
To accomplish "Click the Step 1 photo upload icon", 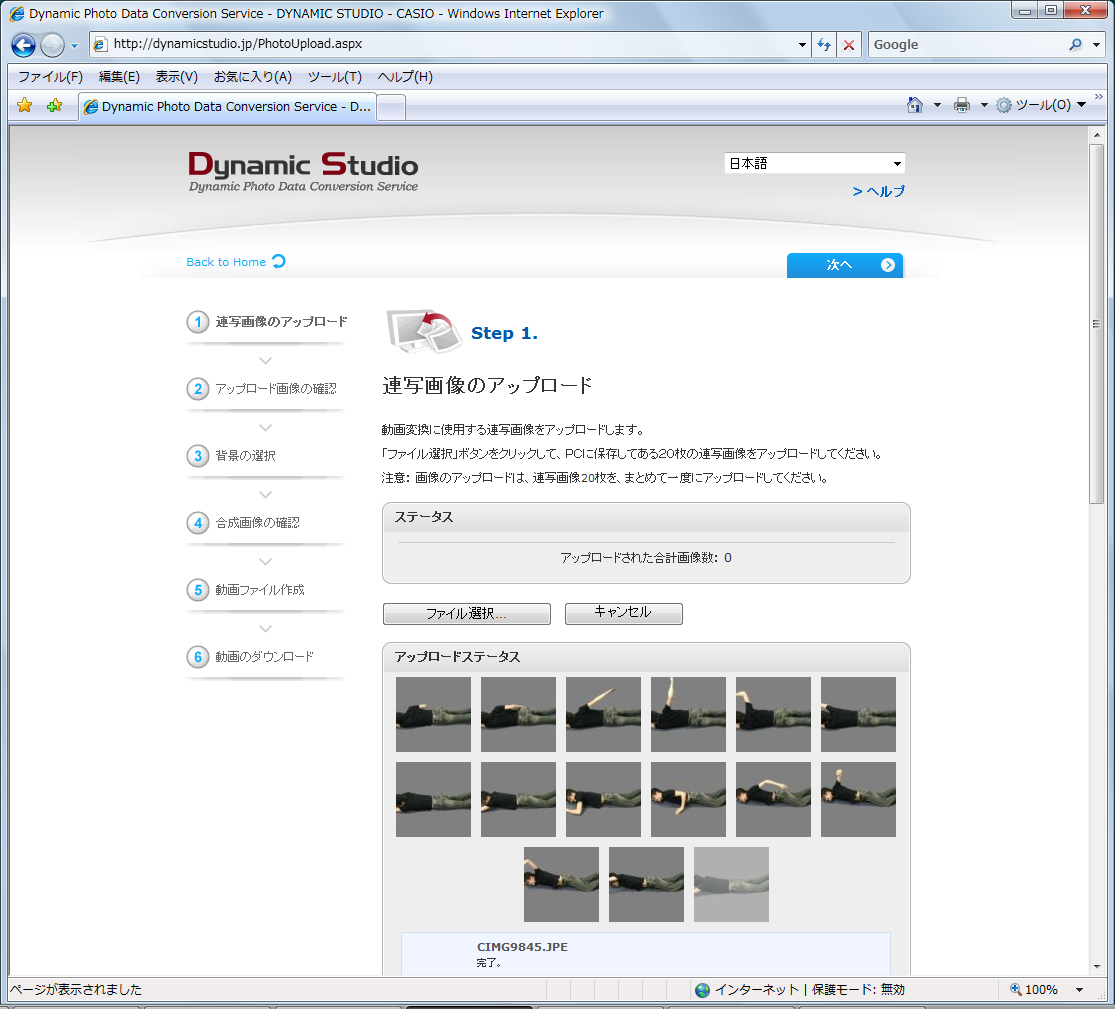I will coord(424,332).
